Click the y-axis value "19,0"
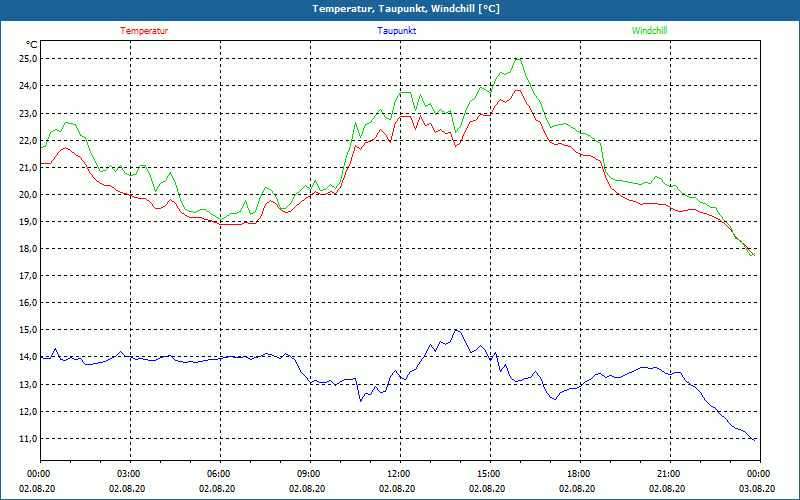800x500 pixels. (x=29, y=221)
